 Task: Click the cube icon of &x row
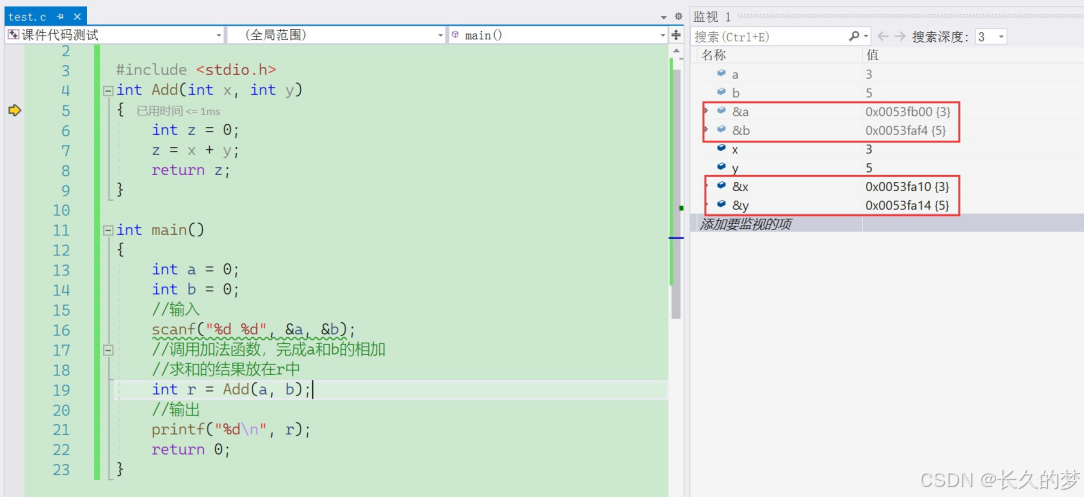722,186
